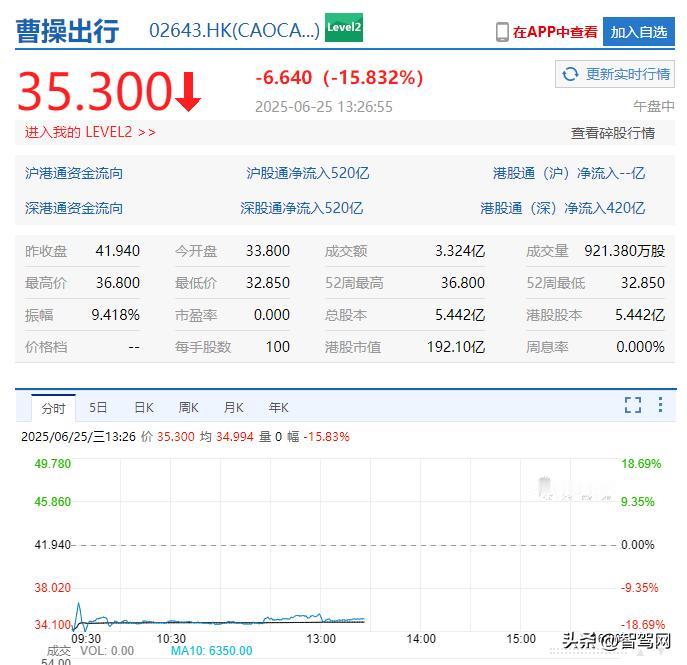Screen dimensions: 687x665
Task: Click the 午盘中 status text
Action: click(x=654, y=106)
